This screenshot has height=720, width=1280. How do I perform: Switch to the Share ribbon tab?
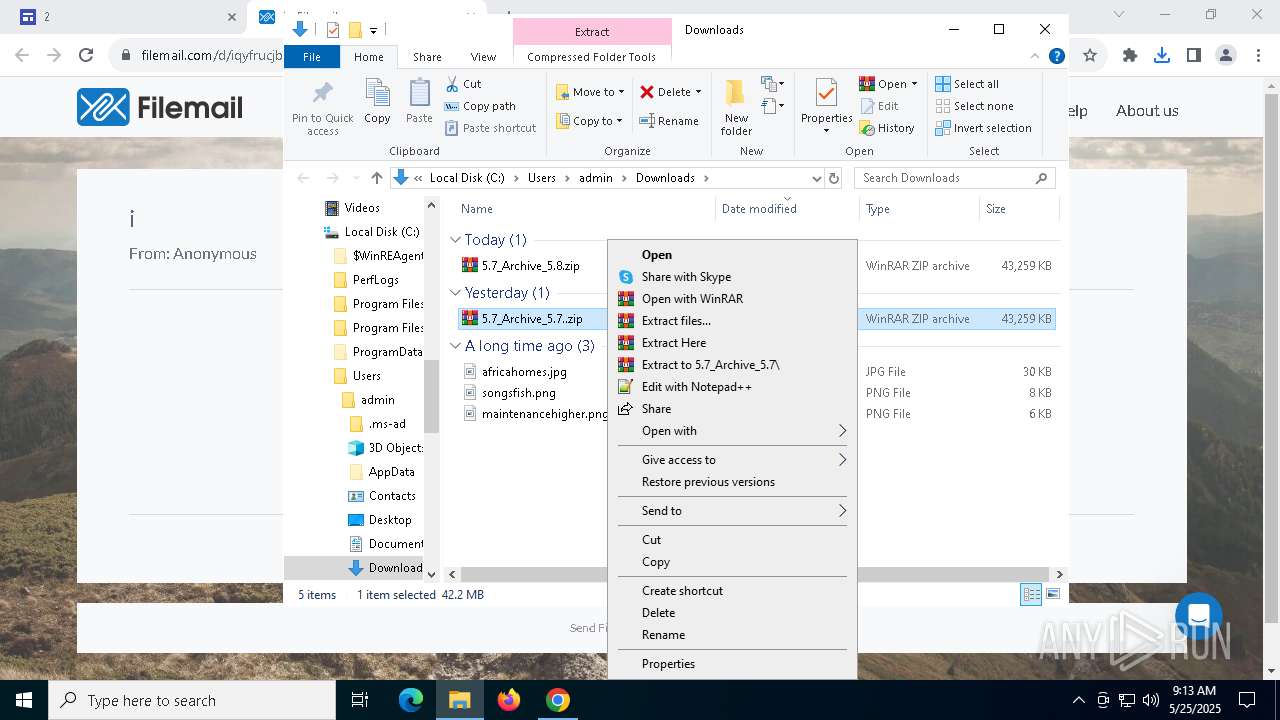pos(427,57)
